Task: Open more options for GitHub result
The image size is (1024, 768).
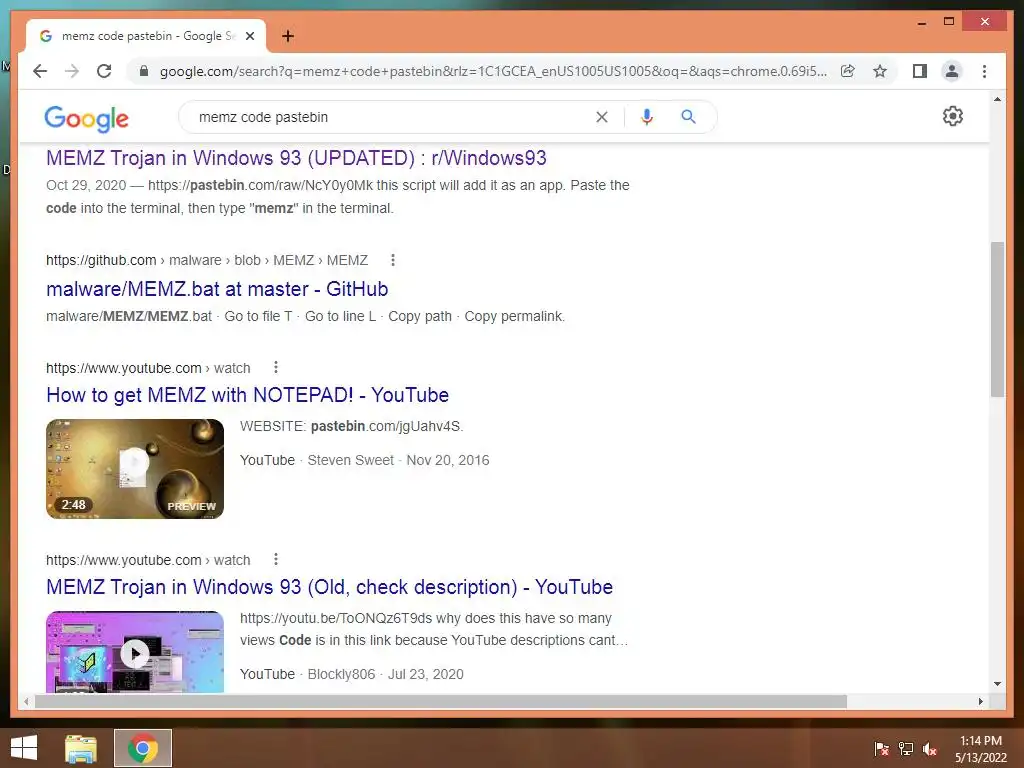Action: click(392, 260)
